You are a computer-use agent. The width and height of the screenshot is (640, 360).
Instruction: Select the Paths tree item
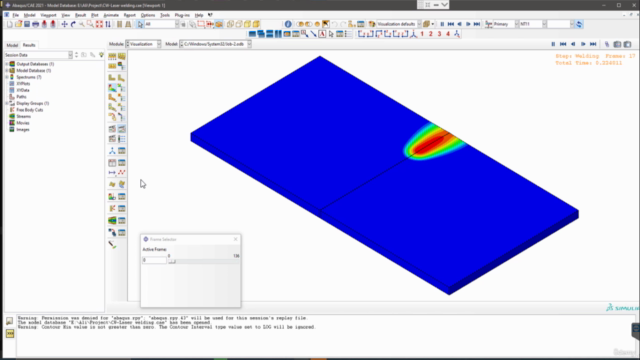21,97
